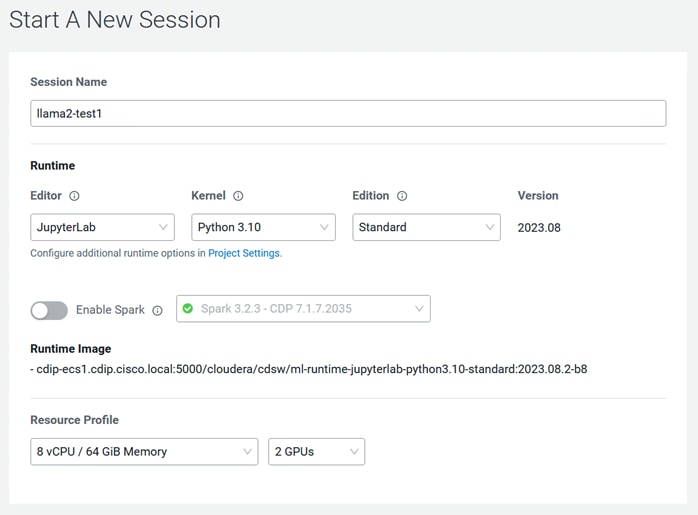
Task: Click the Session Name input field
Action: (348, 114)
